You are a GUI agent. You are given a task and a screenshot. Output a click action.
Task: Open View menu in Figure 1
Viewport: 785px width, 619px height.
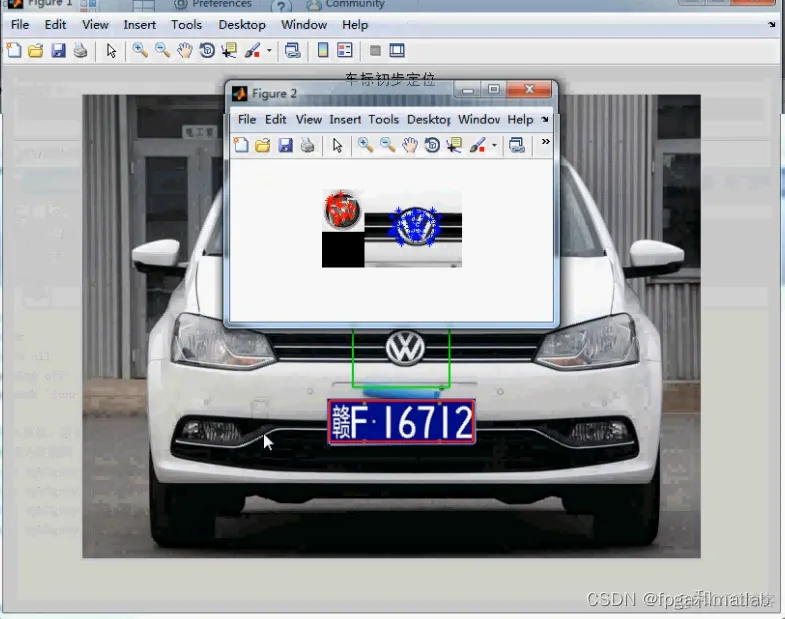coord(95,25)
